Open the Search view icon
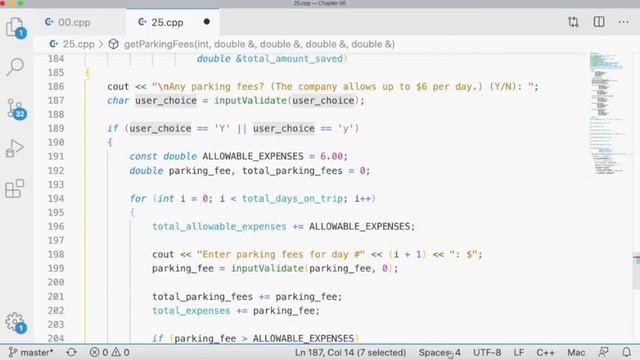The width and height of the screenshot is (640, 360). point(16,67)
